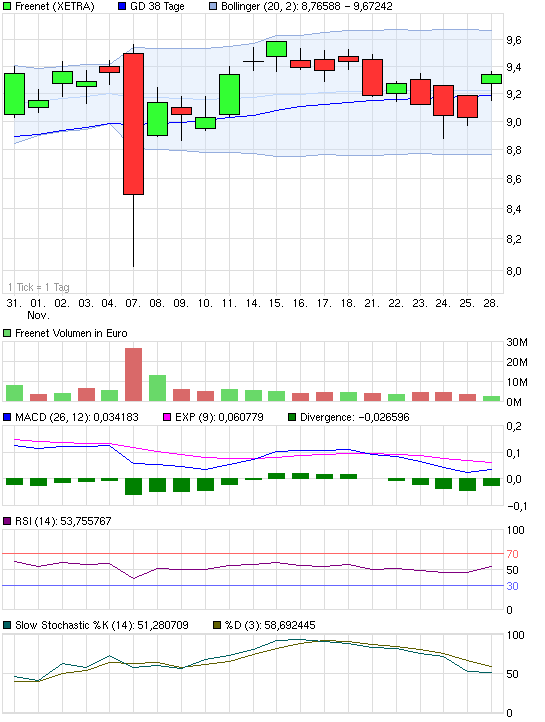Click the green candlestick on the 31.
545x722 pixels.
(x=14, y=94)
